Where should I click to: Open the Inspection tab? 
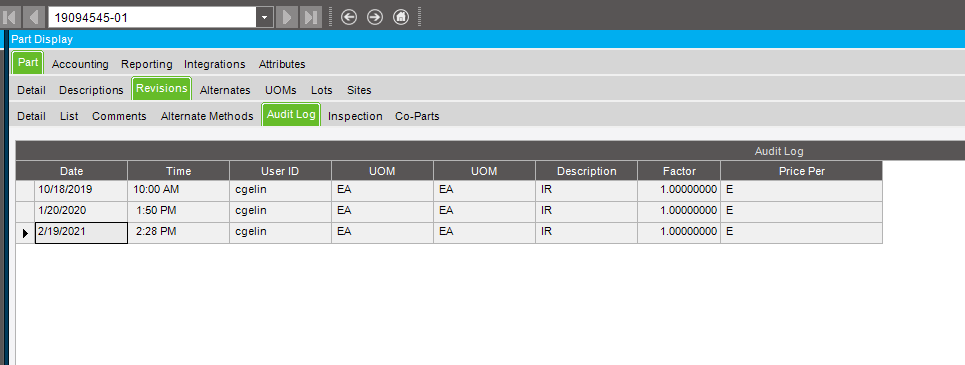coord(355,116)
